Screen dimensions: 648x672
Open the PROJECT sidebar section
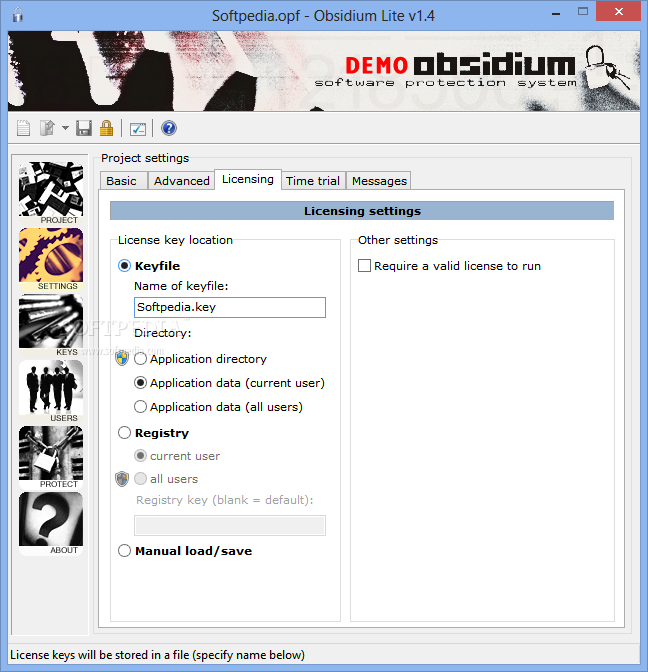[x=51, y=193]
